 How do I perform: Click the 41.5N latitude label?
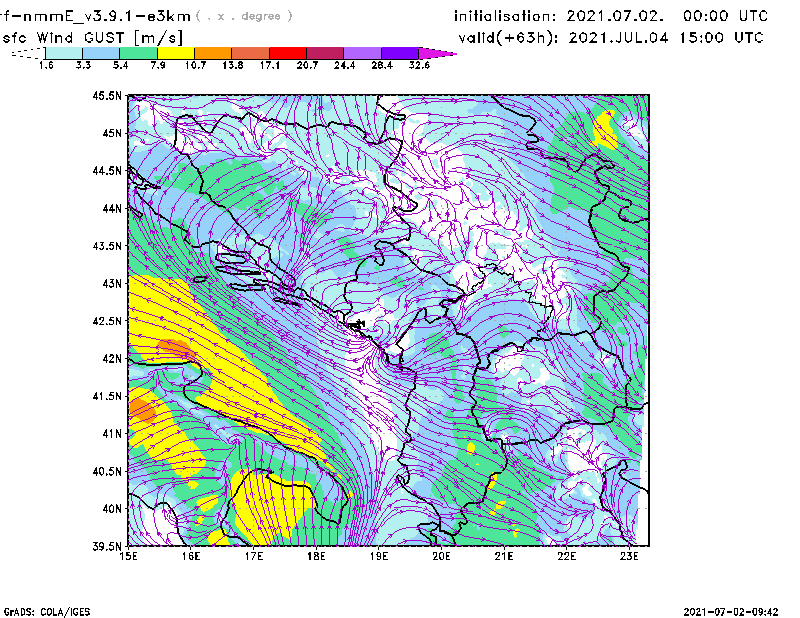(107, 396)
